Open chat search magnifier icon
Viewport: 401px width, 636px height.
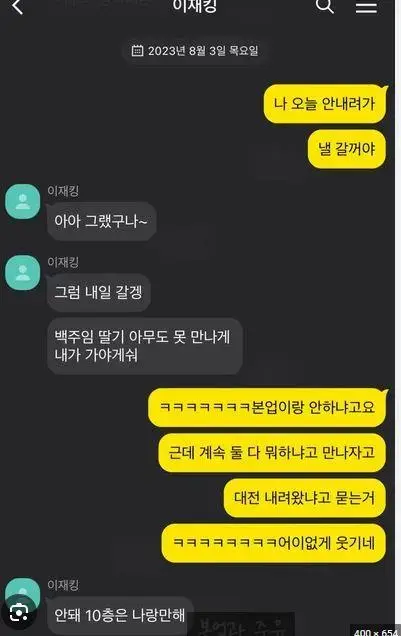coord(325,6)
